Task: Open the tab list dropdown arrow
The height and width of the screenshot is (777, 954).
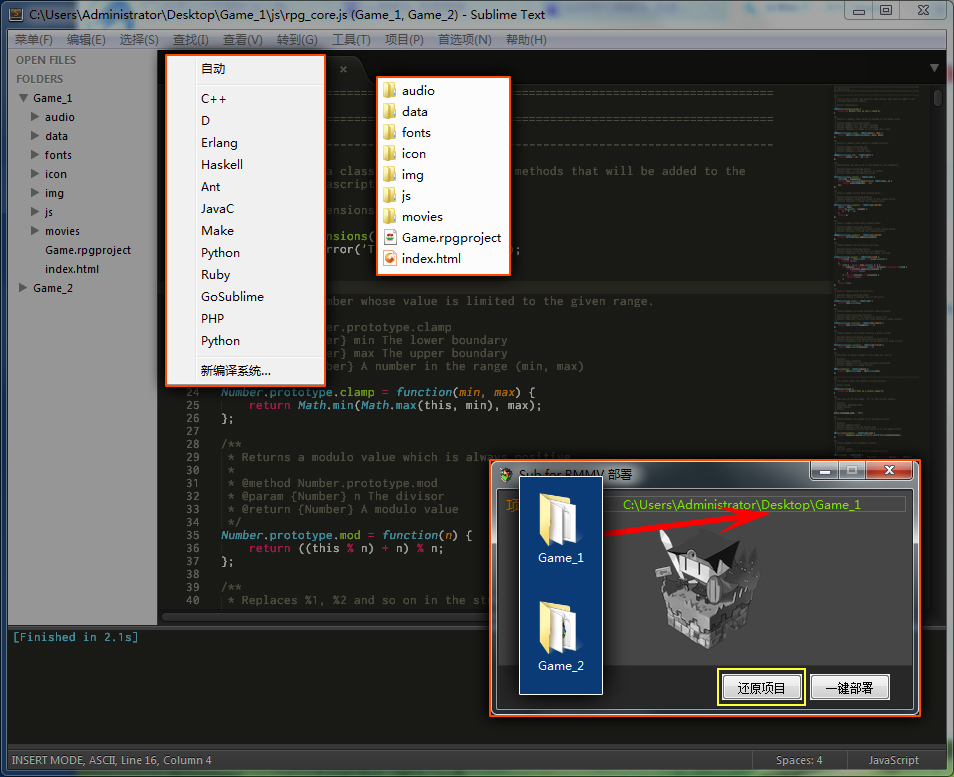Action: [x=934, y=68]
